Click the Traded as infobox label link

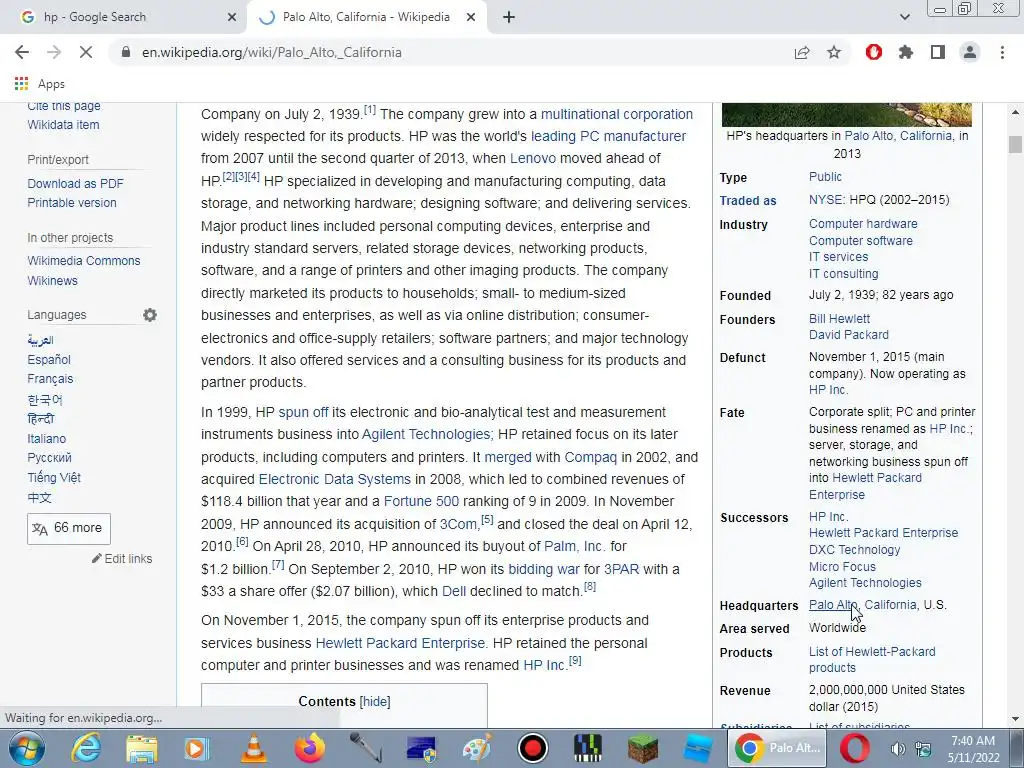pyautogui.click(x=748, y=200)
